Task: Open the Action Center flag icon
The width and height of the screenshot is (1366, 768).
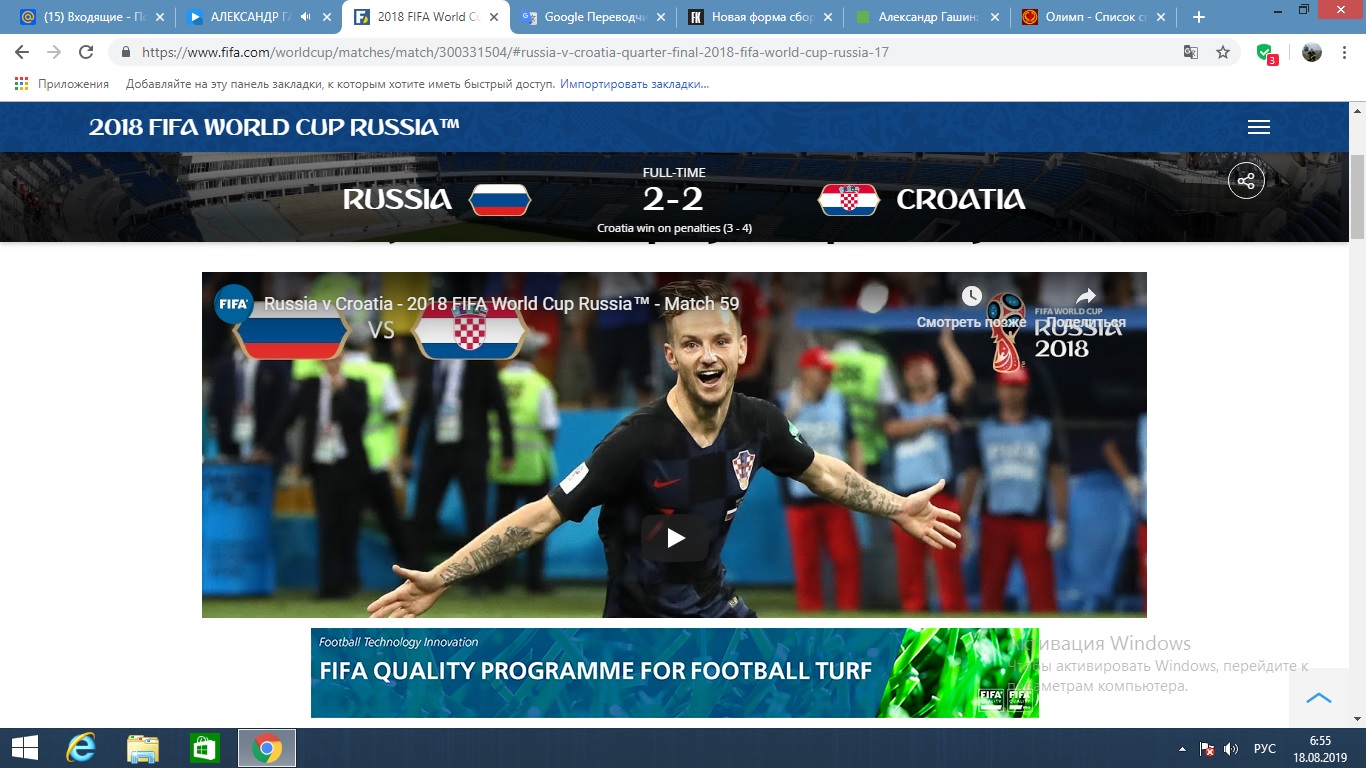Action: point(1206,749)
